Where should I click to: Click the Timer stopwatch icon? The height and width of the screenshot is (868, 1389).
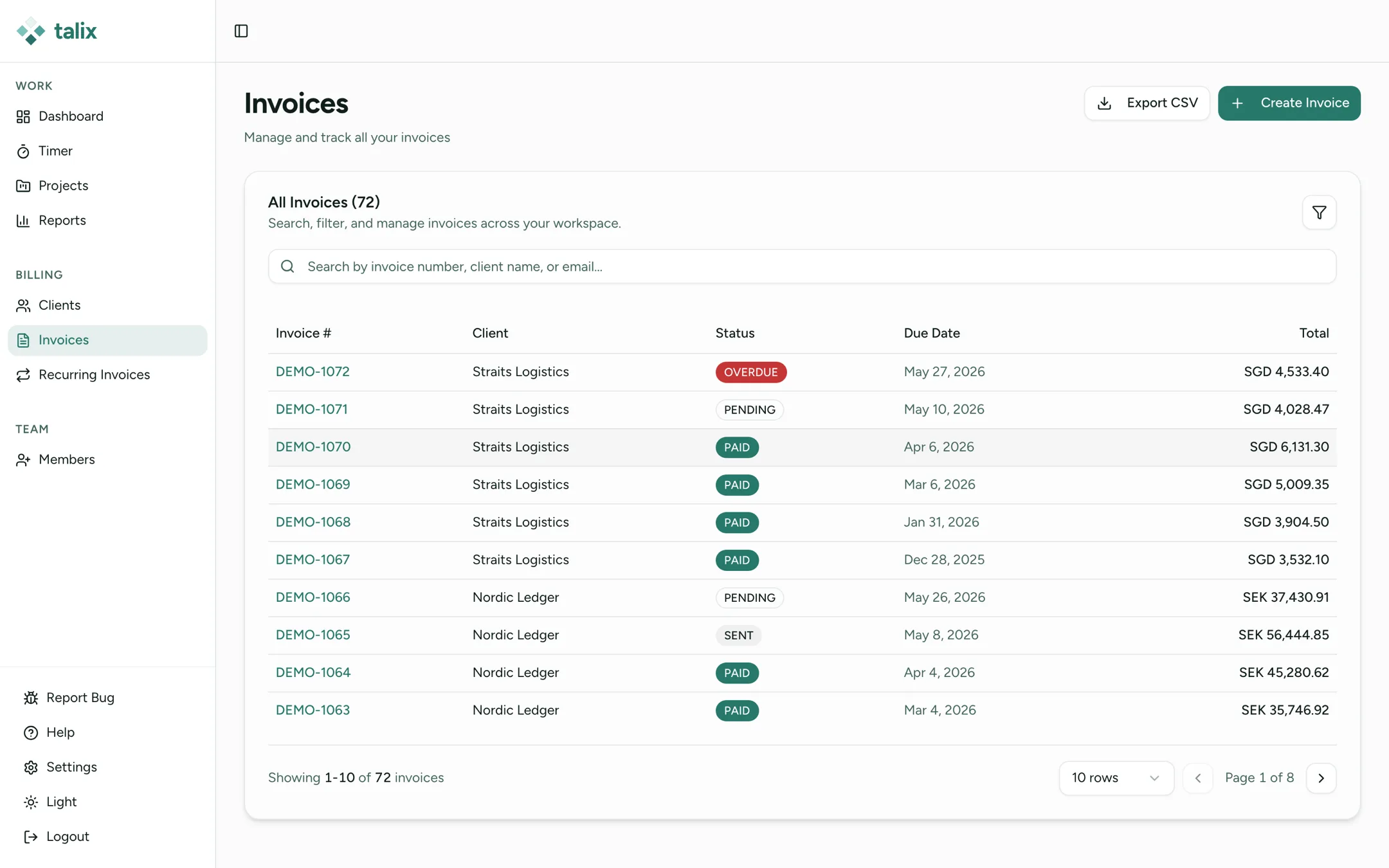(x=23, y=151)
